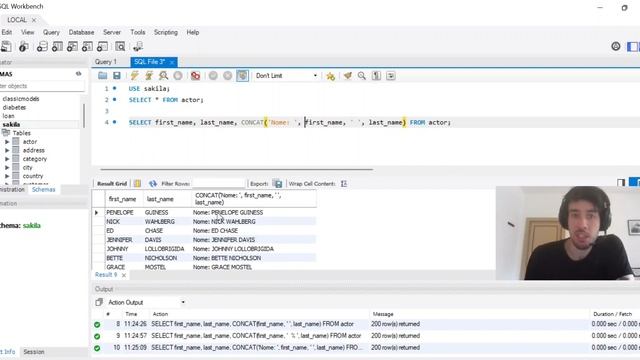The height and width of the screenshot is (360, 640).
Task: Switch to Query 1 tab
Action: point(106,62)
